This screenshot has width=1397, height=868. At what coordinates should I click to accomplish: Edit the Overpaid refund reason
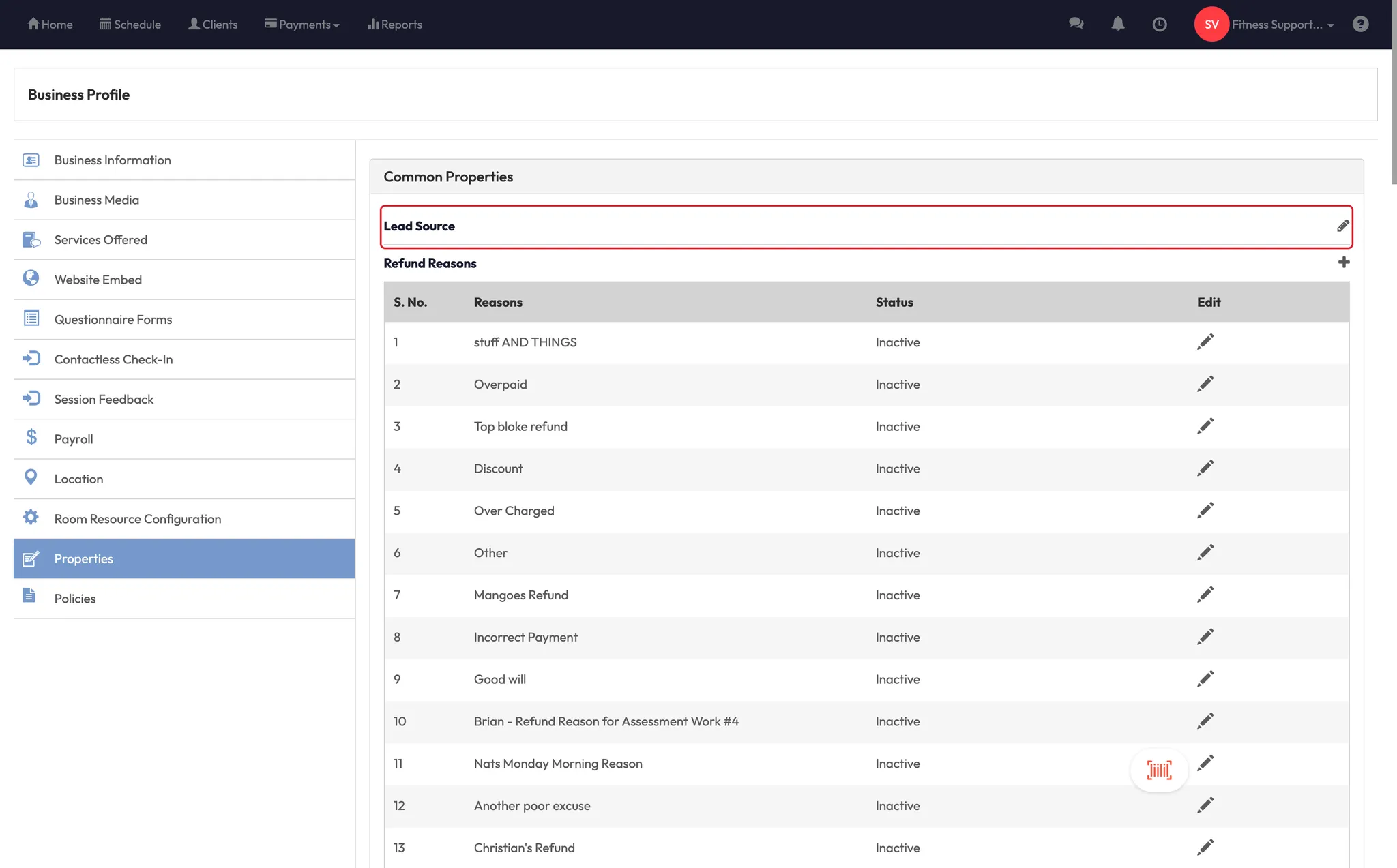[x=1205, y=384]
